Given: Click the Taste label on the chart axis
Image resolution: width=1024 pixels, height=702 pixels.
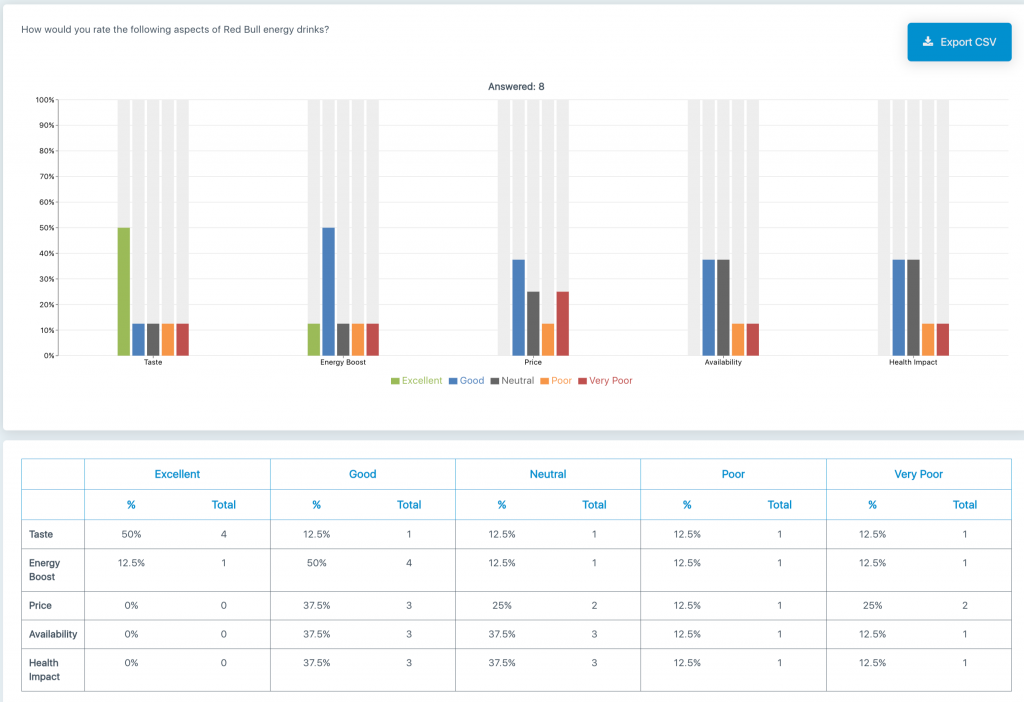Looking at the screenshot, I should (153, 362).
